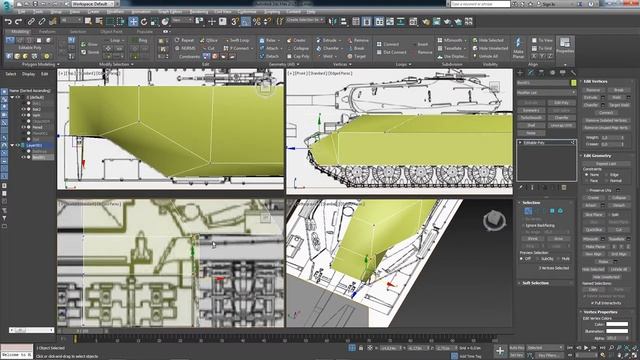This screenshot has height=360, width=640.
Task: Open the Utilities command panel tab
Action: tap(573, 73)
